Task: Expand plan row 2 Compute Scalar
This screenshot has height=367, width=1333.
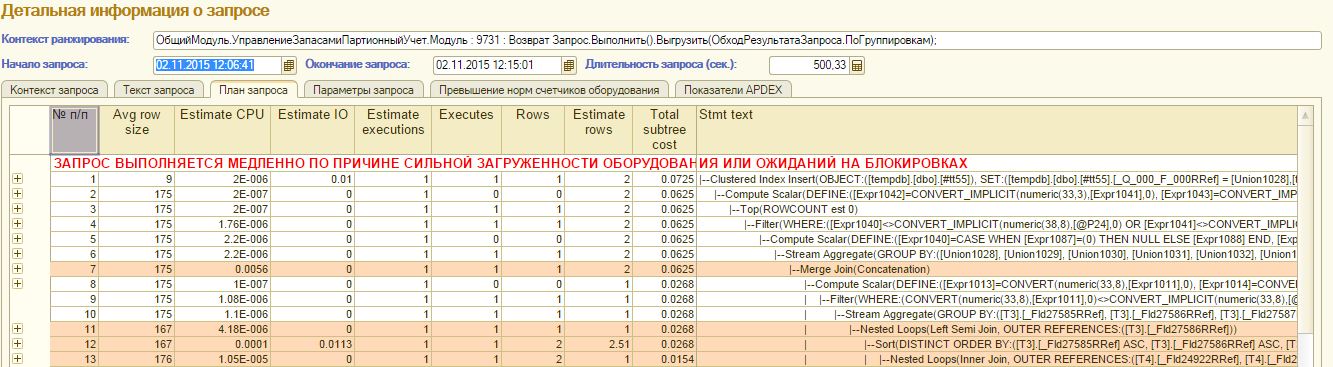Action: tap(17, 193)
